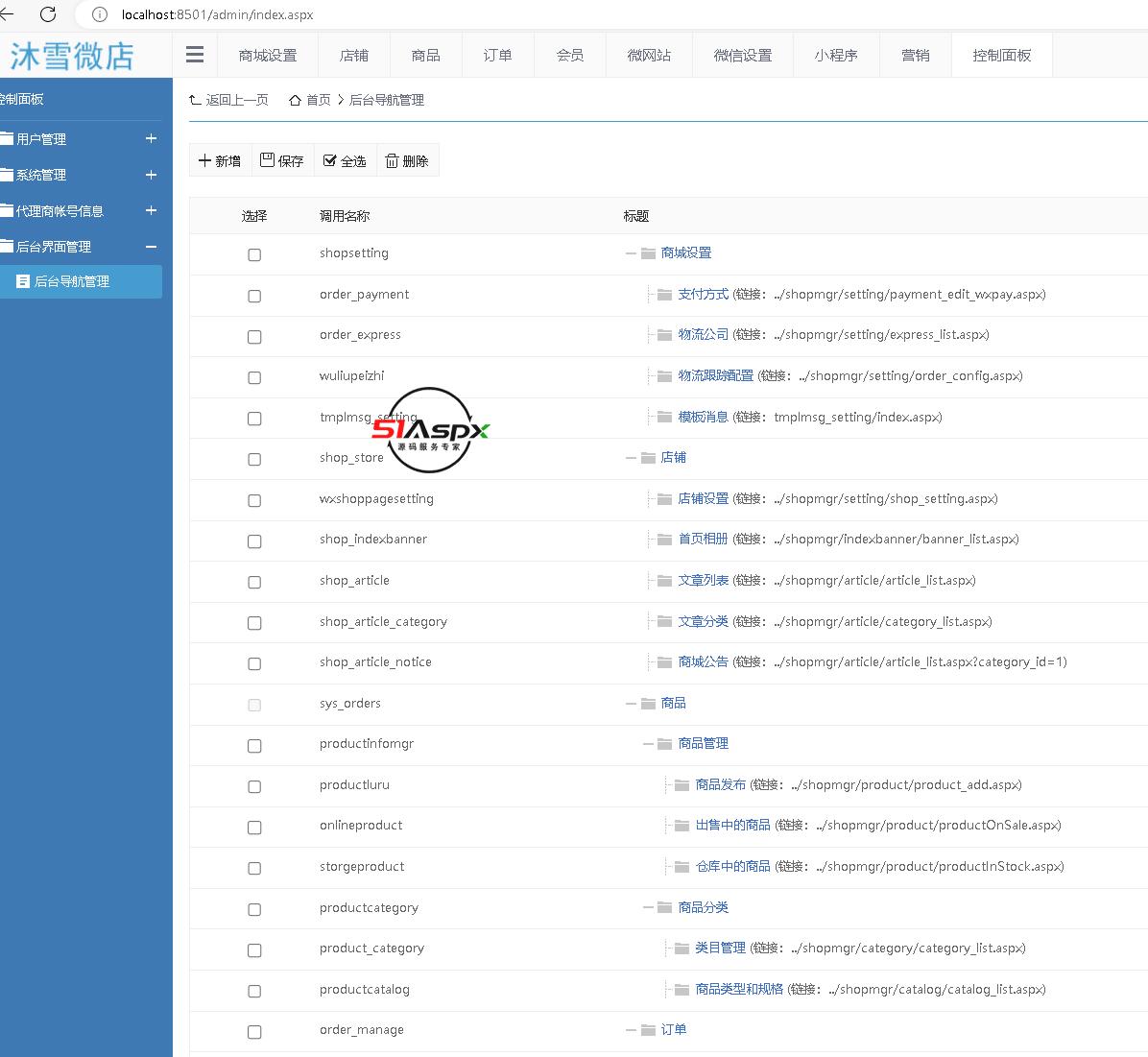The height and width of the screenshot is (1057, 1148).
Task: Open the 商城设置 top menu
Action: tap(268, 55)
